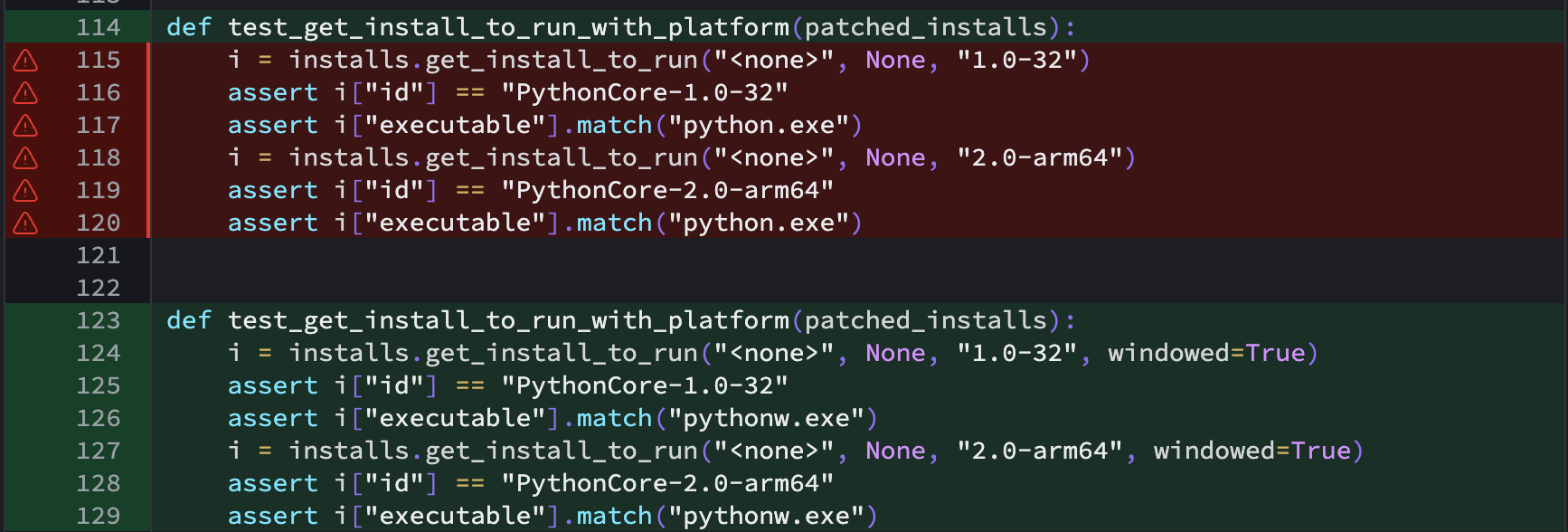Screen dimensions: 1568x532
Task: Select line number 118 in the gutter
Action: click(x=99, y=157)
